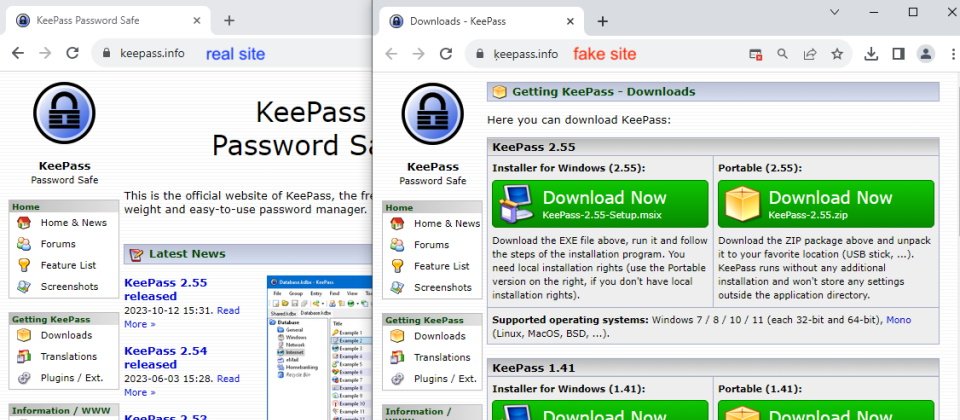Open the tab search chevron
This screenshot has width=960, height=420.
click(x=834, y=12)
